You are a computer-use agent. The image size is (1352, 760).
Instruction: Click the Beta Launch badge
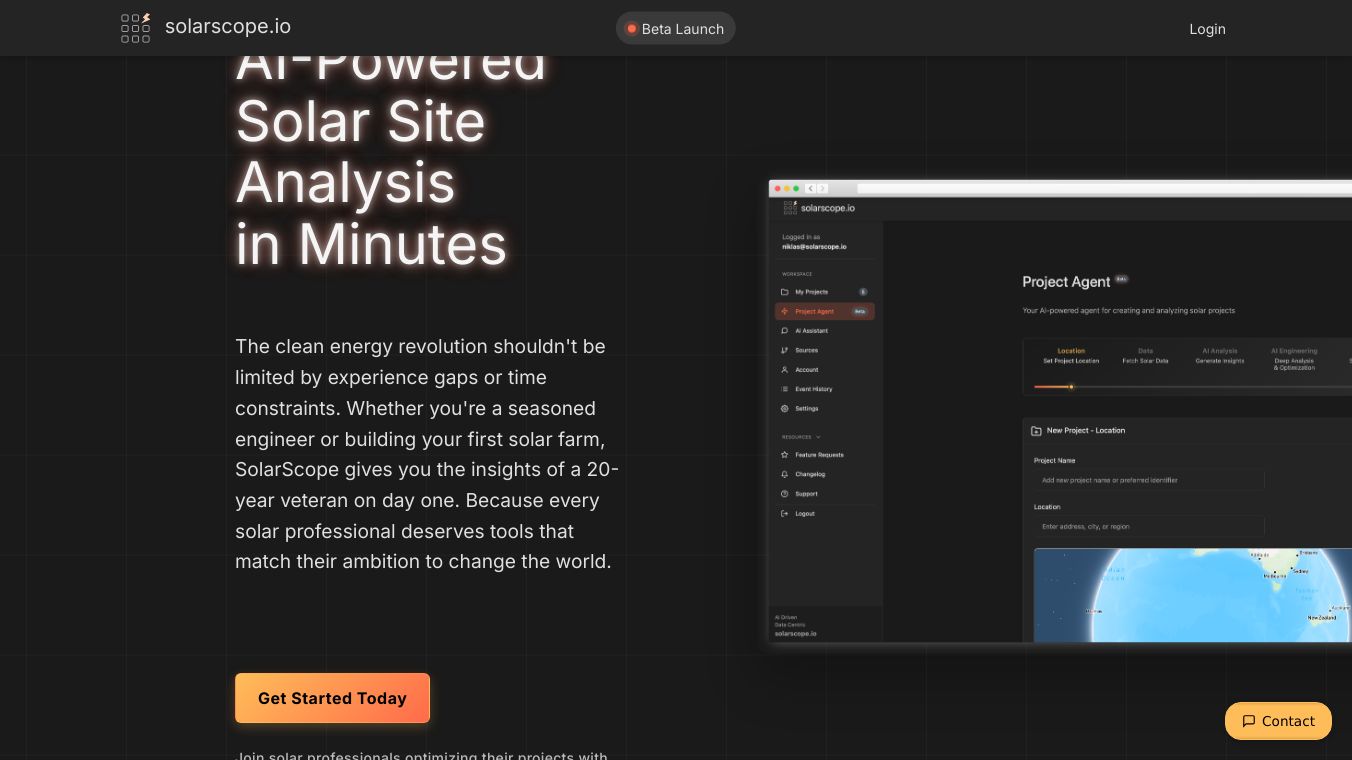[x=675, y=29]
